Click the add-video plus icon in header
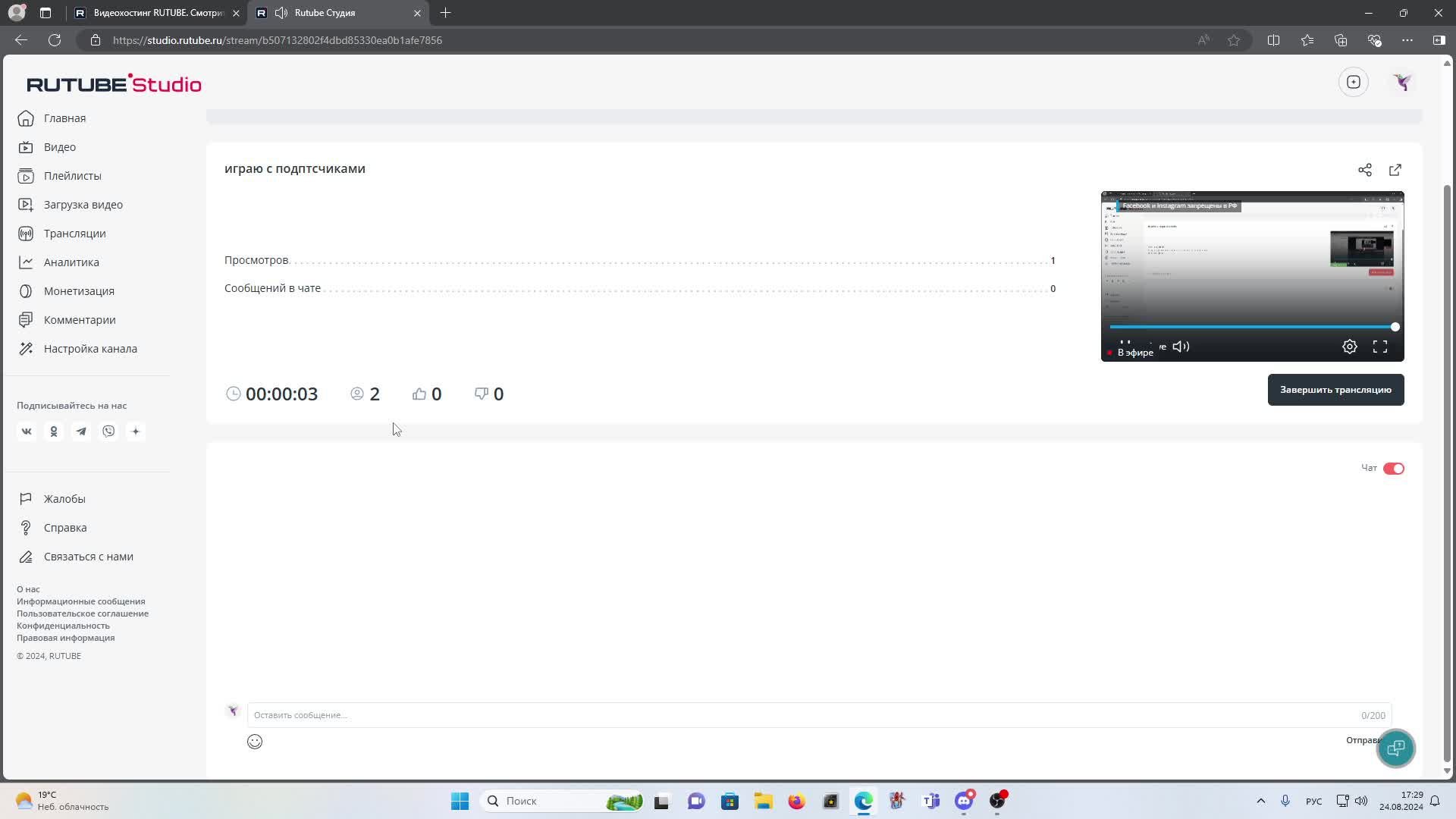The width and height of the screenshot is (1456, 819). [1353, 82]
